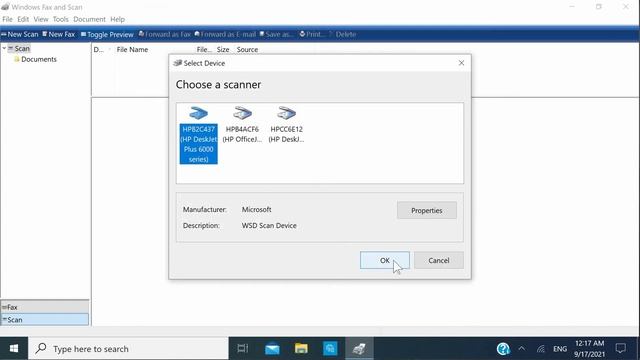The height and width of the screenshot is (360, 640).
Task: Confirm scanner selection with OK
Action: point(384,260)
